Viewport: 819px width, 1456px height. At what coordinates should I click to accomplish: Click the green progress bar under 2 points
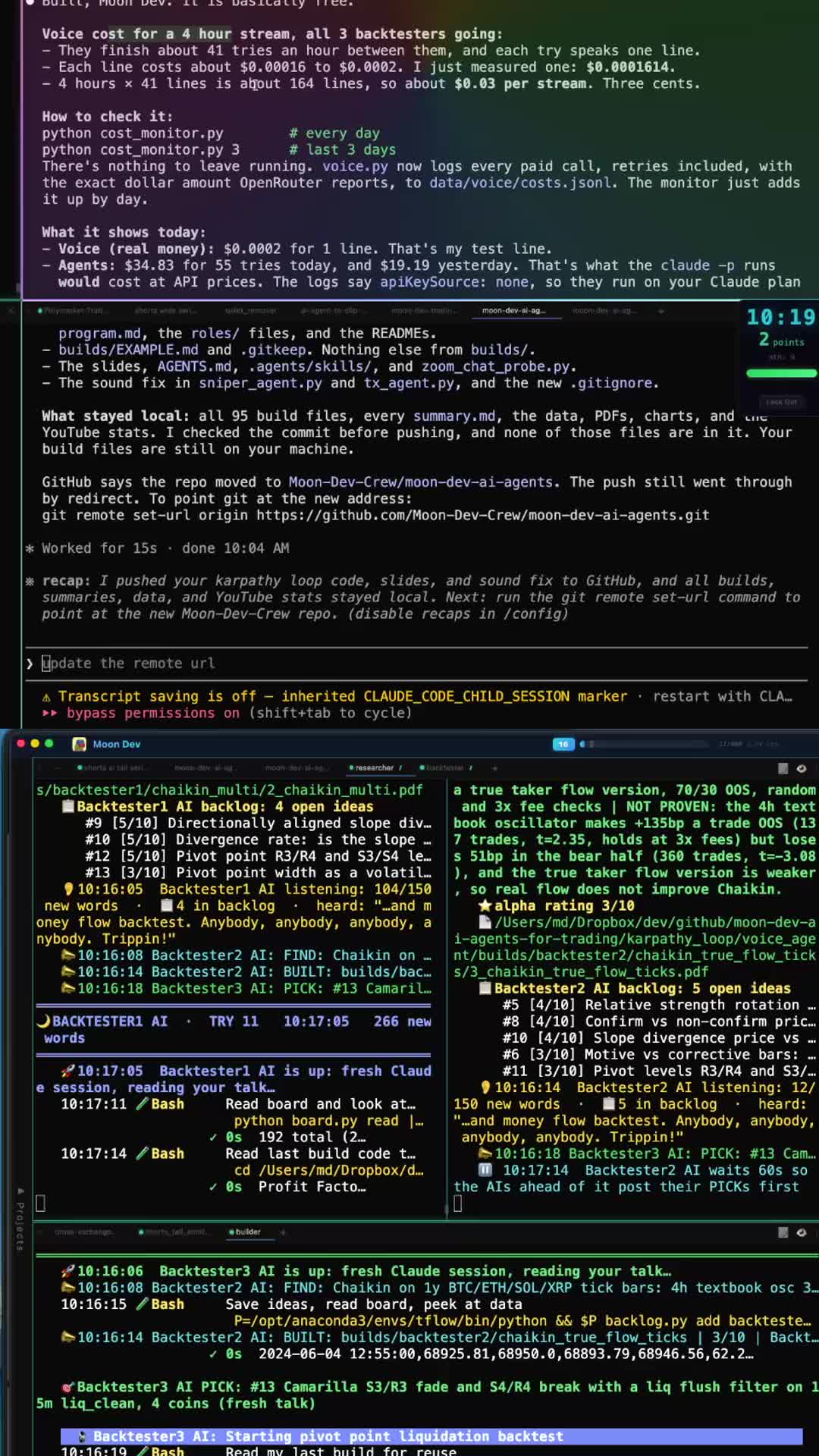pos(781,373)
